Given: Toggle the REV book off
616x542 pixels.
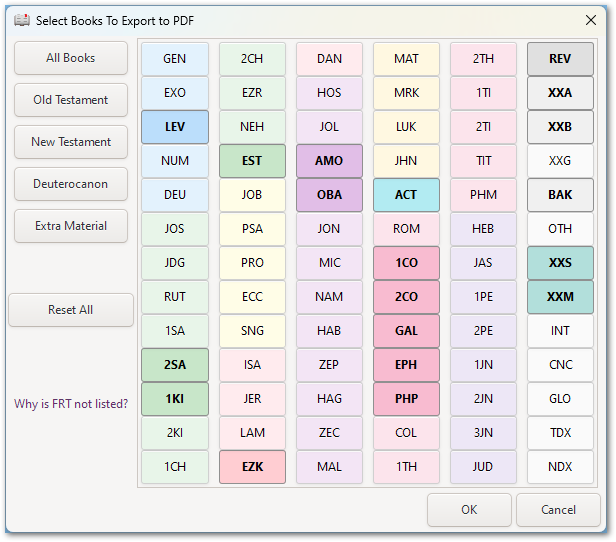Looking at the screenshot, I should tap(560, 59).
